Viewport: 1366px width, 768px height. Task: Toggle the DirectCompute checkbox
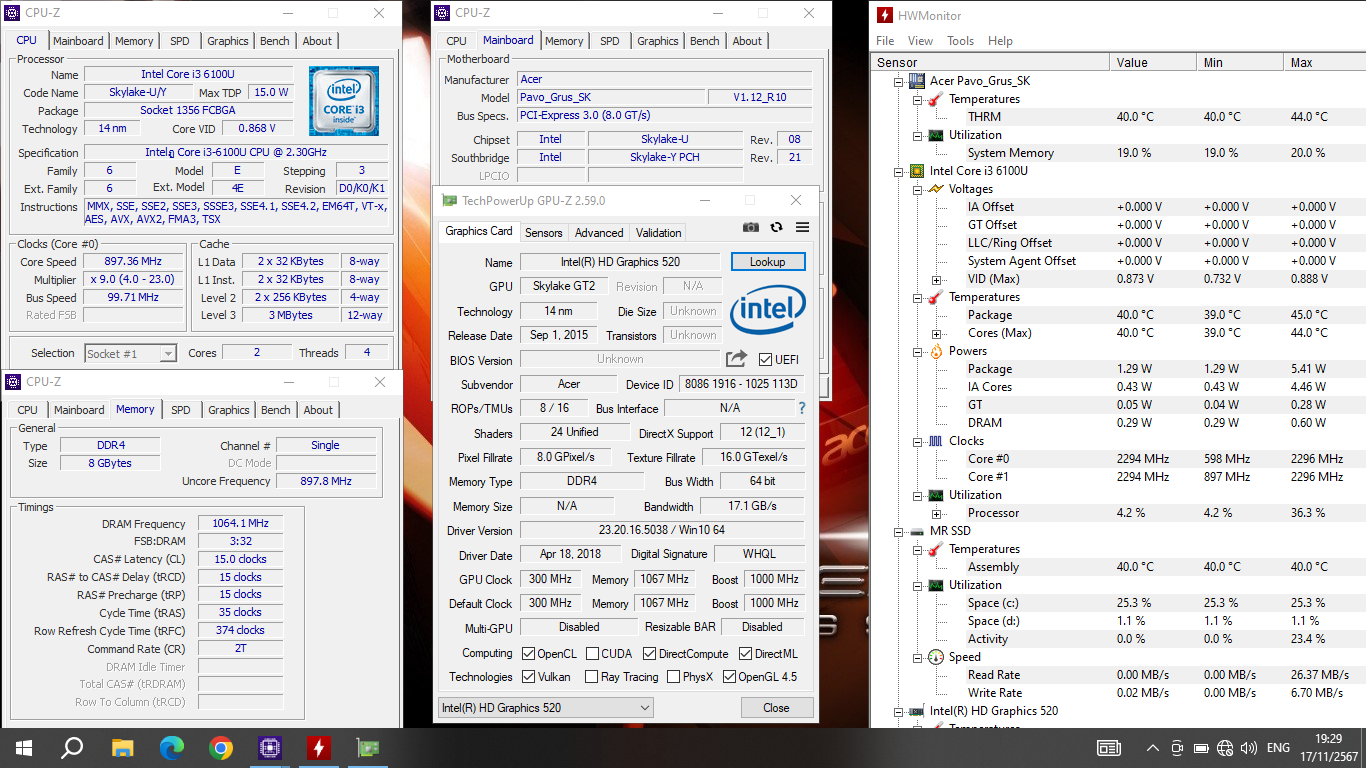pos(649,654)
